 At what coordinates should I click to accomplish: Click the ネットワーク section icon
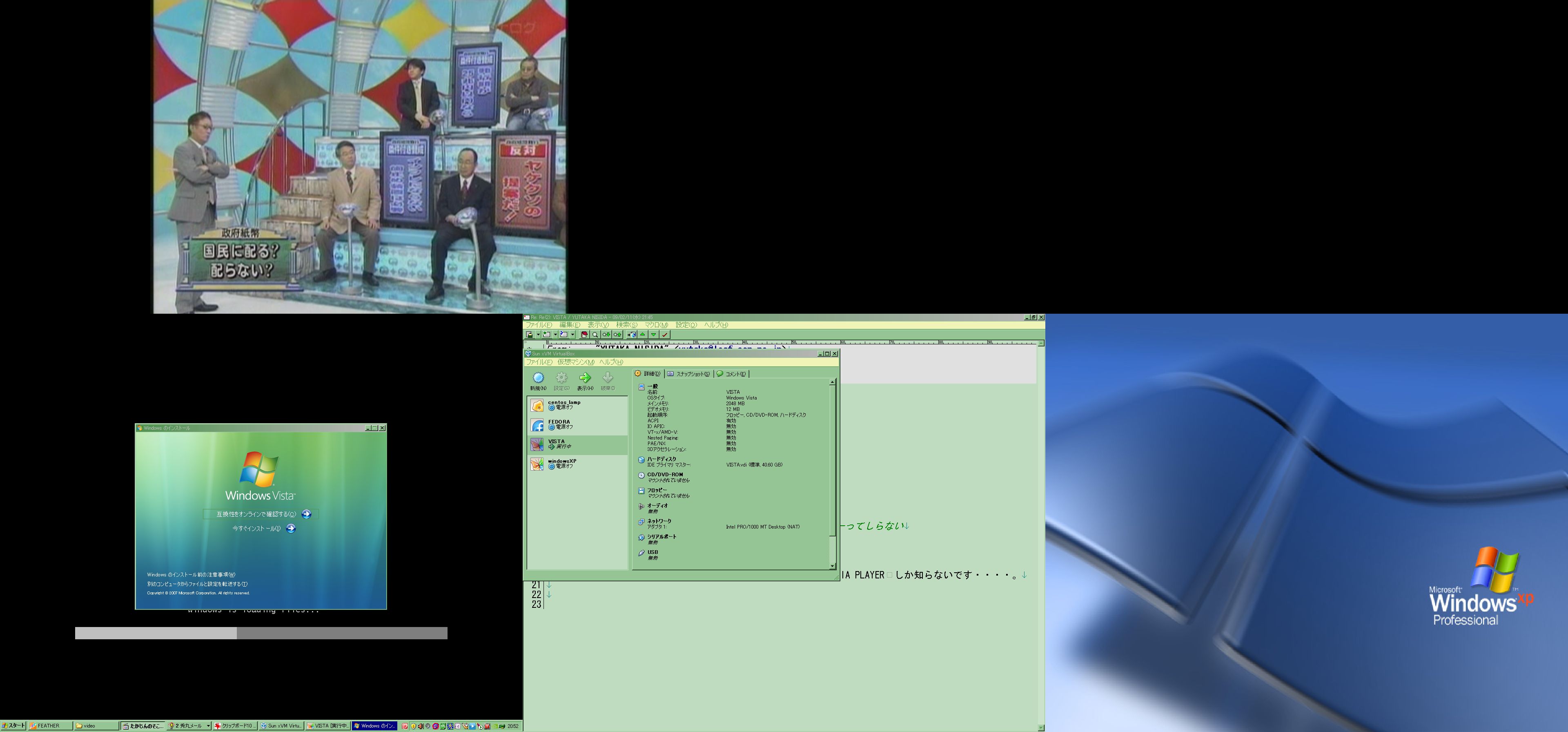point(641,522)
